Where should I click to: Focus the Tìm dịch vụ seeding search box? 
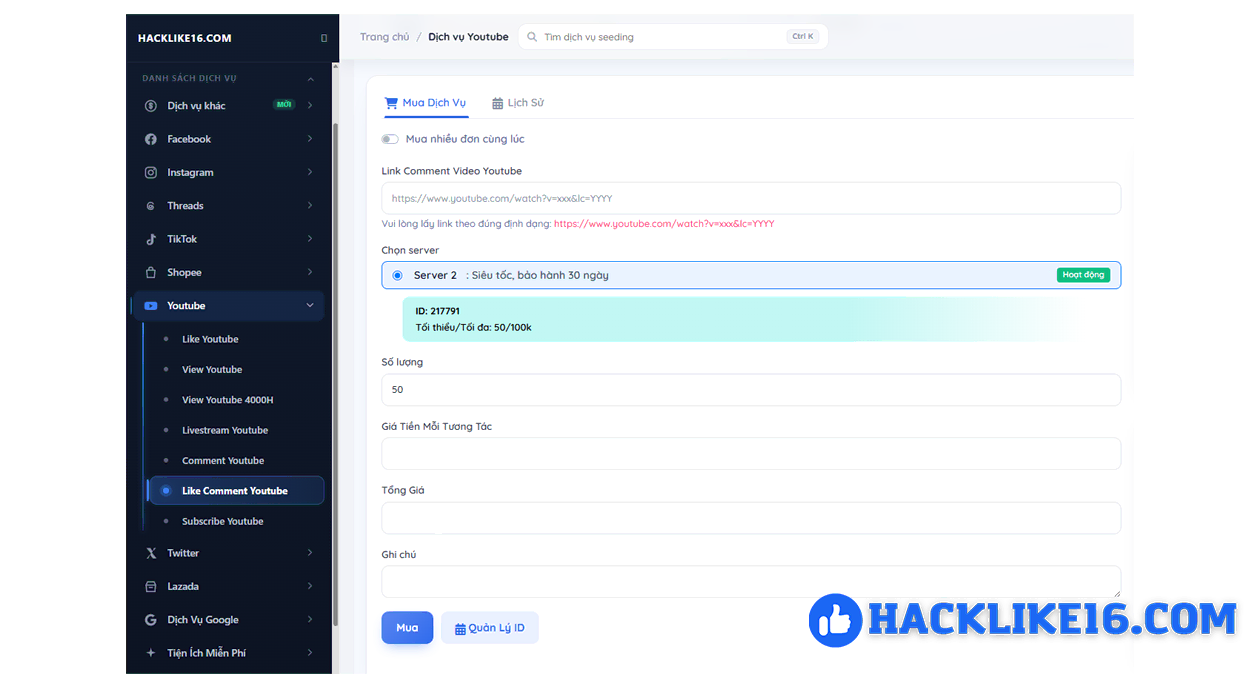673,37
